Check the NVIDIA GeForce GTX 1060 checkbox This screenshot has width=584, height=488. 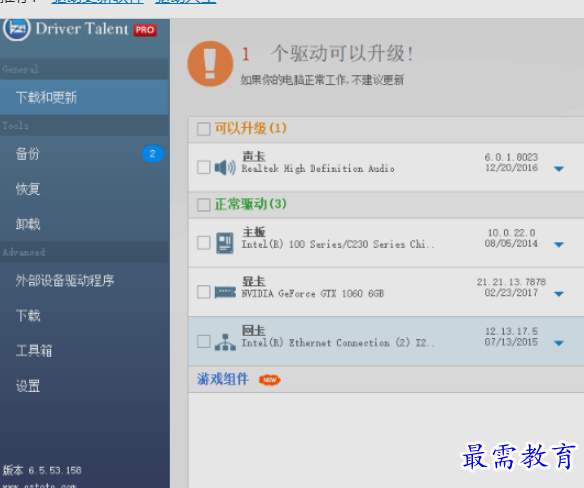(x=204, y=292)
